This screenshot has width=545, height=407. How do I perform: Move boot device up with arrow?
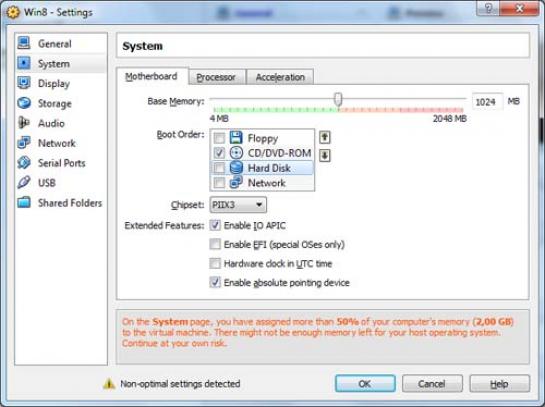[325, 137]
